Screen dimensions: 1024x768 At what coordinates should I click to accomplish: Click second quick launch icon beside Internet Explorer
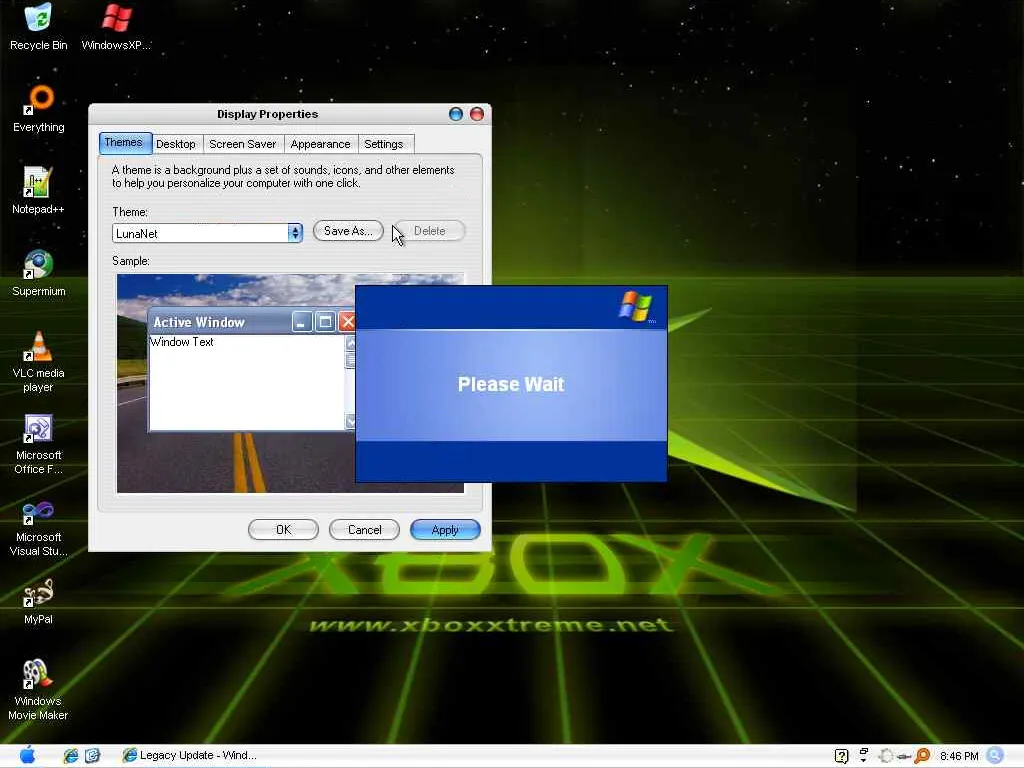(92, 756)
